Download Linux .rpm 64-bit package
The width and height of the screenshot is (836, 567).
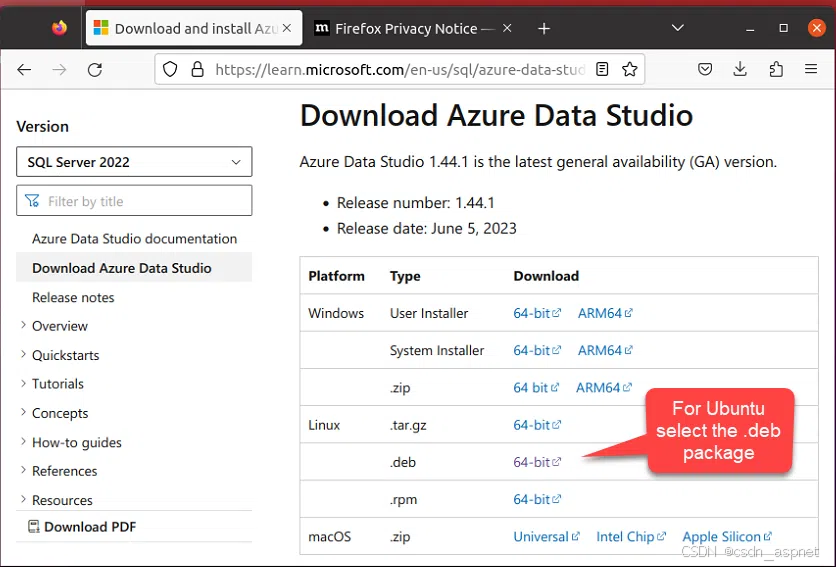[537, 499]
